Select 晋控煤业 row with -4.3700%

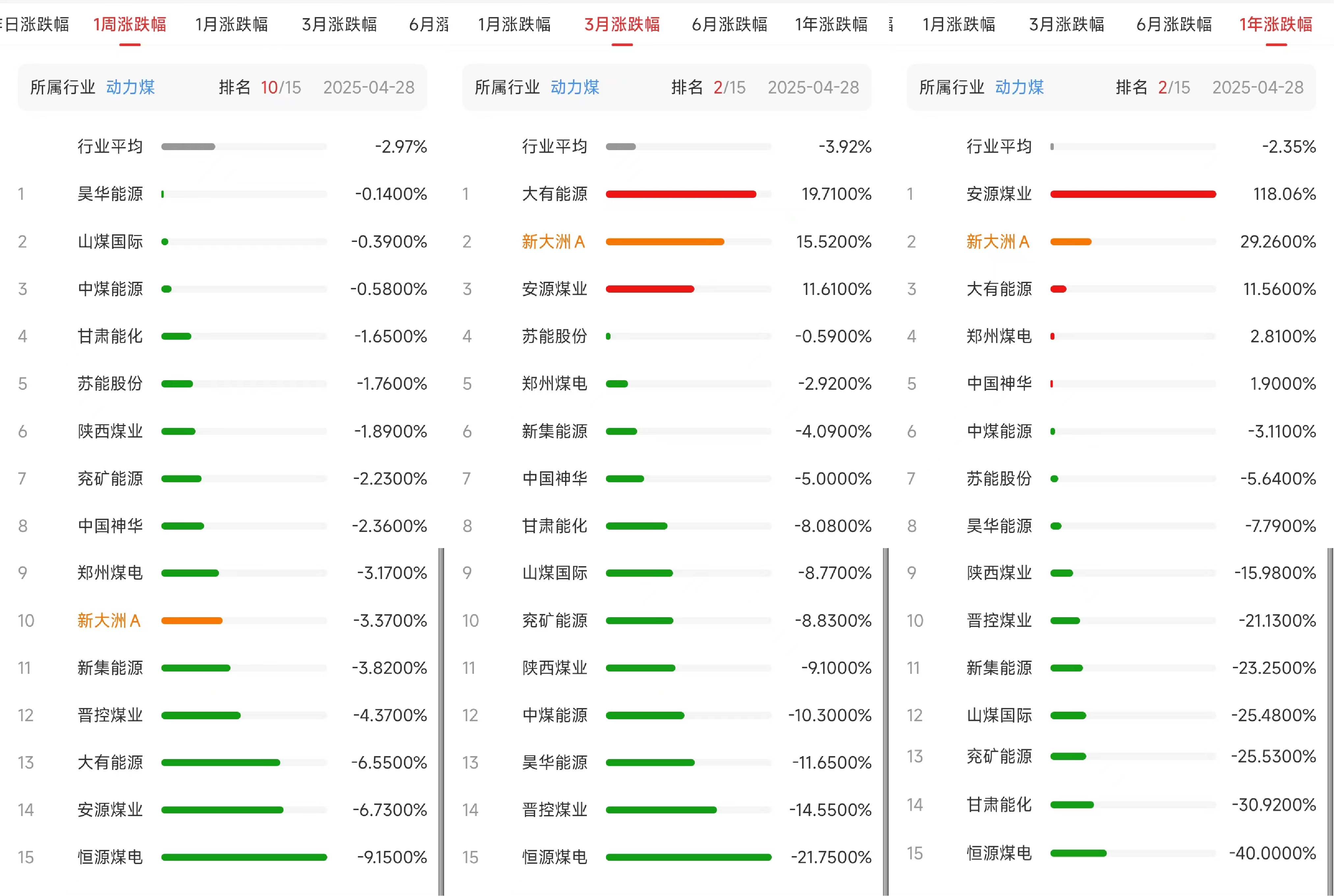(222, 715)
